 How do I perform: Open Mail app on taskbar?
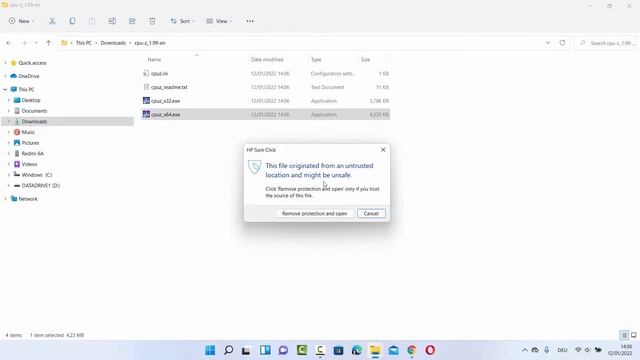coord(393,350)
